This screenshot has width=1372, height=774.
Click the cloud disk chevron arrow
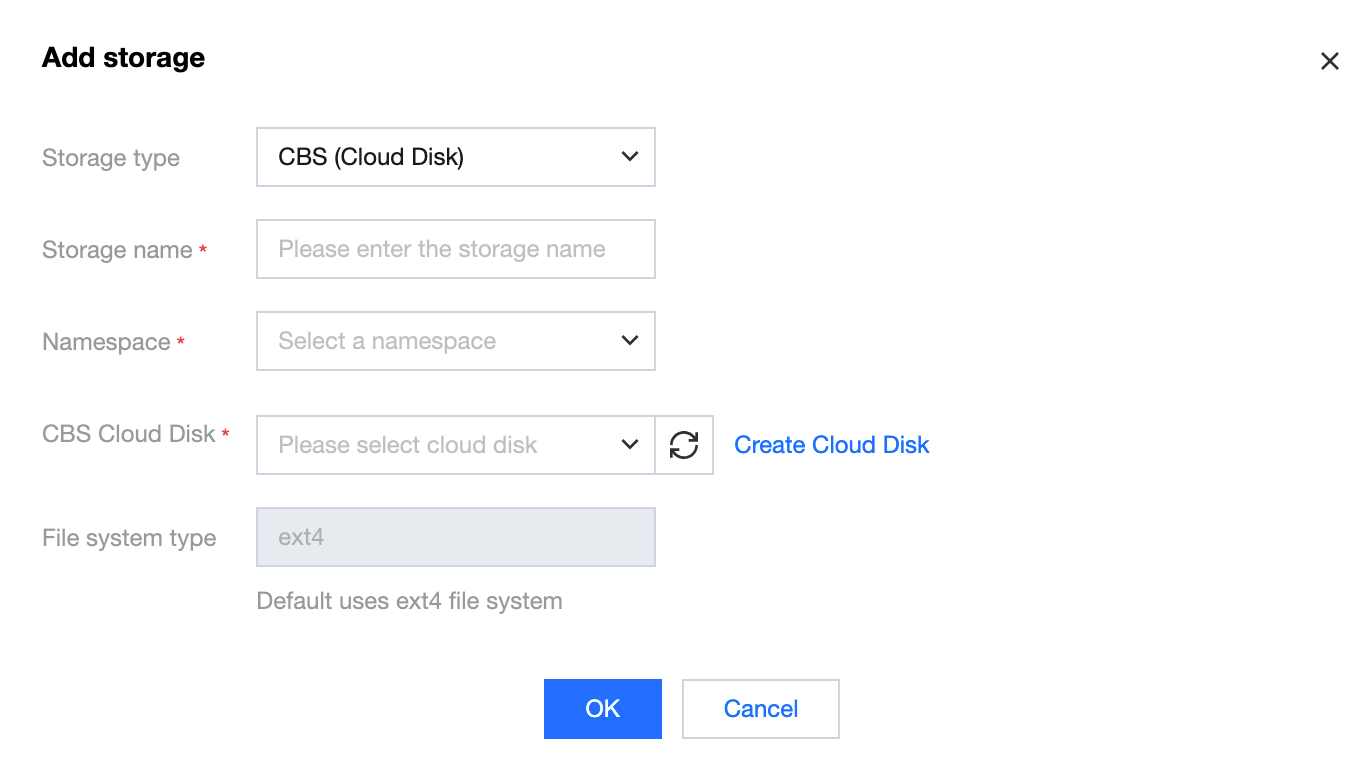(x=630, y=445)
